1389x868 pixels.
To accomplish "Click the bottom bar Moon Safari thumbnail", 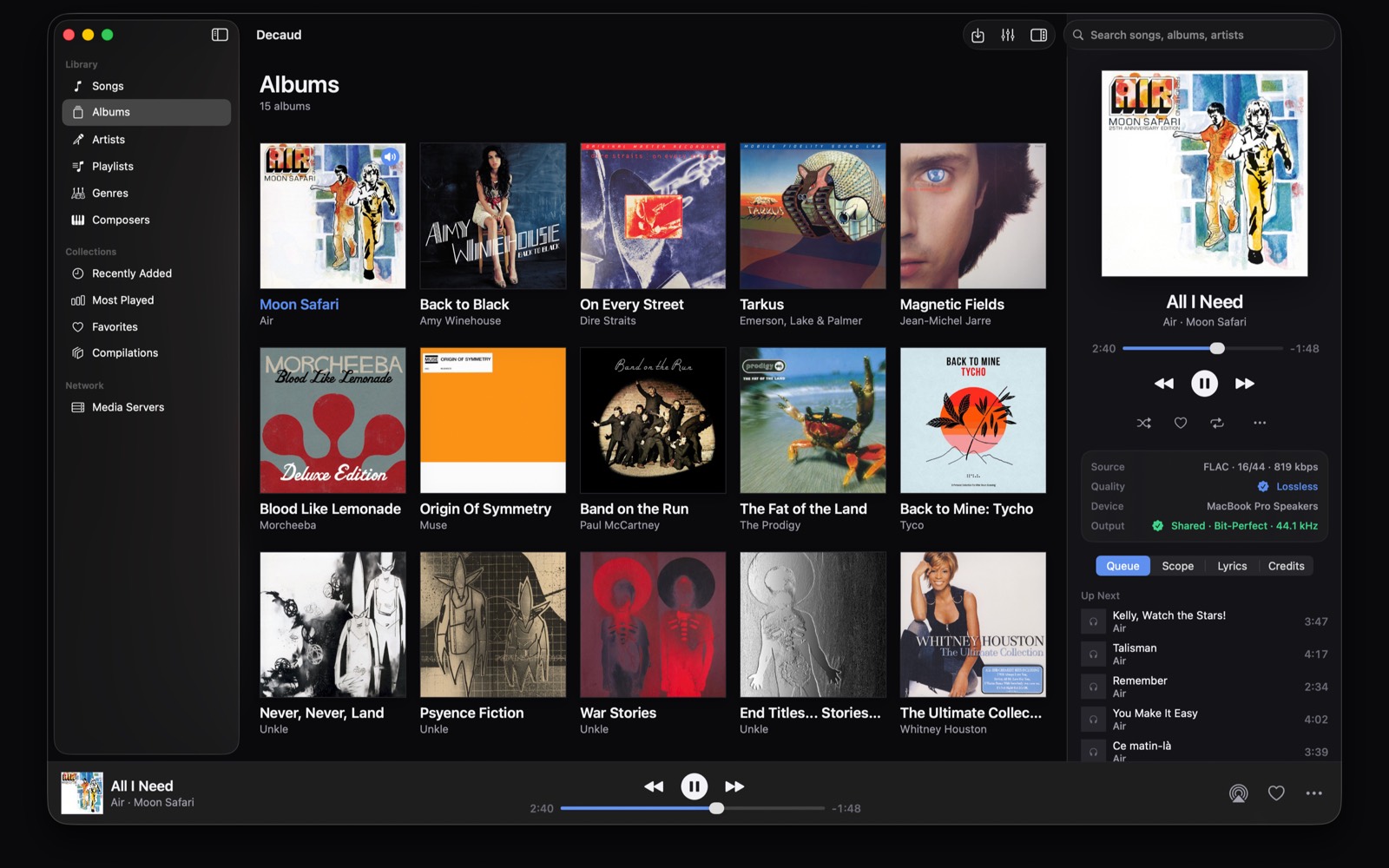I will 82,793.
